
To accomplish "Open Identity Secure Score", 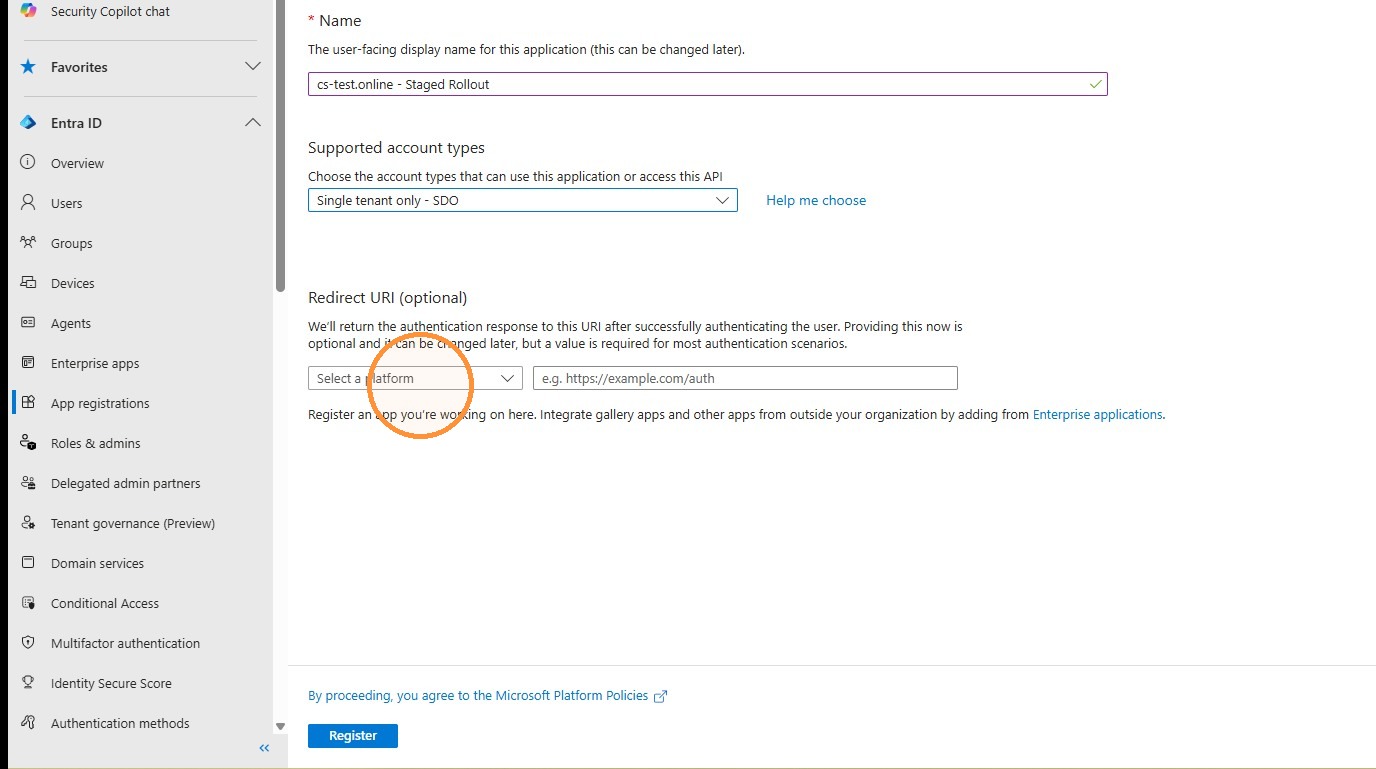I will pyautogui.click(x=111, y=683).
